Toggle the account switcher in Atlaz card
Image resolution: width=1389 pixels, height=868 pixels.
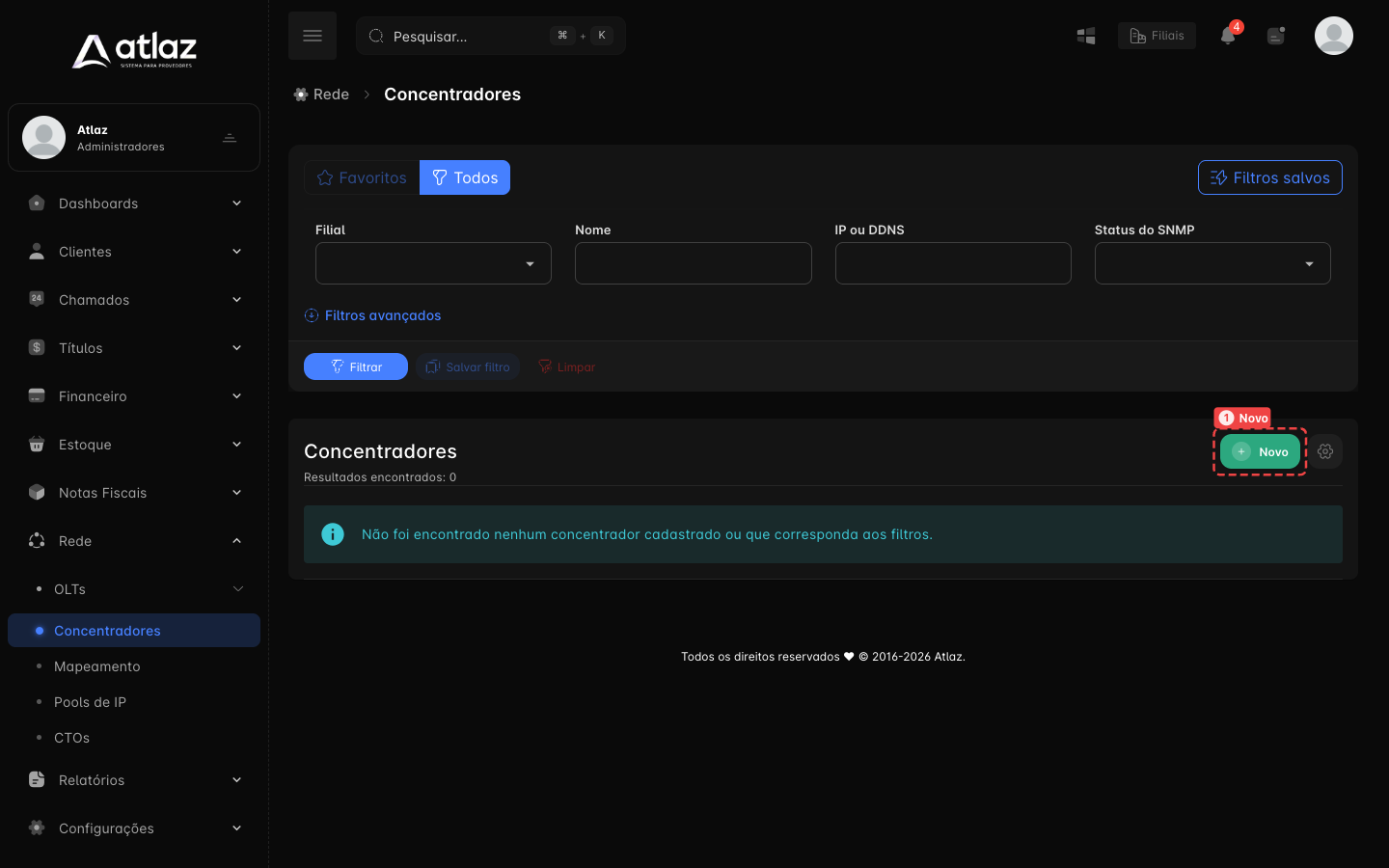(x=230, y=138)
